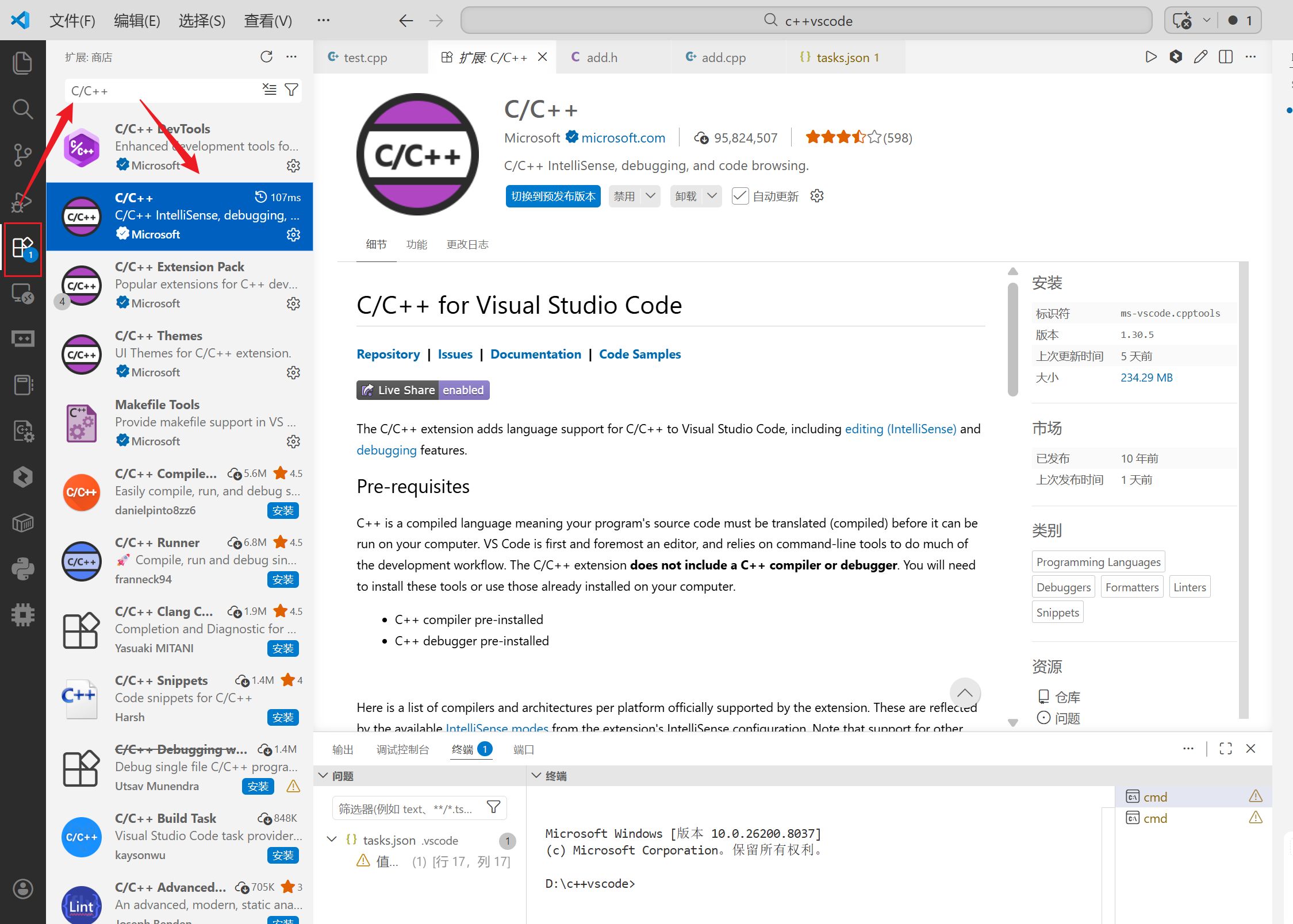Open the extensions view more actions menu

[x=291, y=56]
